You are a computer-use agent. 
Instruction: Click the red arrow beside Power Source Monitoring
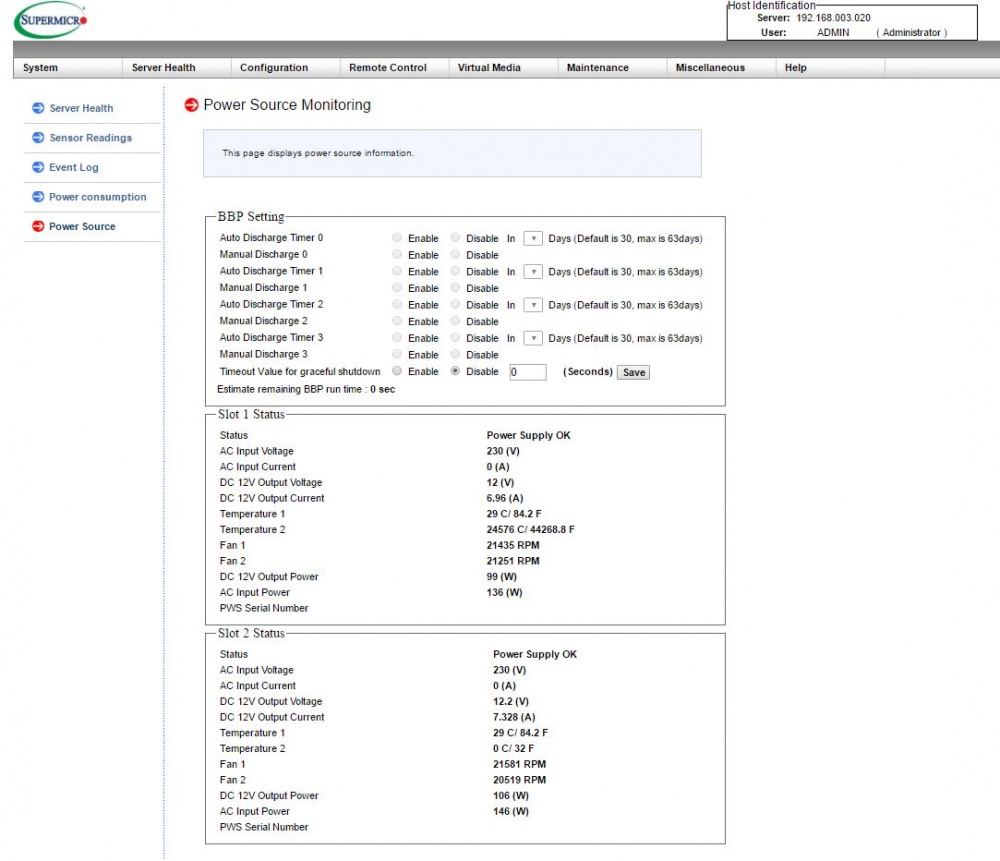(x=191, y=104)
